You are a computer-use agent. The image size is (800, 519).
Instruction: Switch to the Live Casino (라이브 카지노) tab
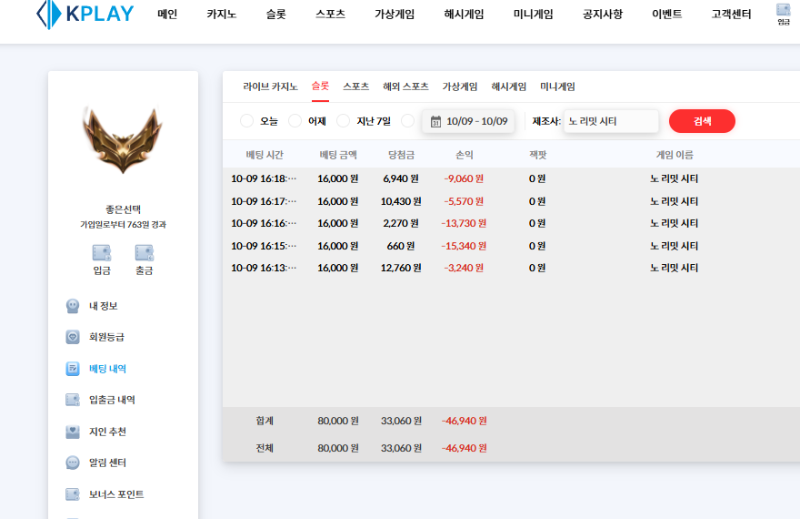(270, 87)
